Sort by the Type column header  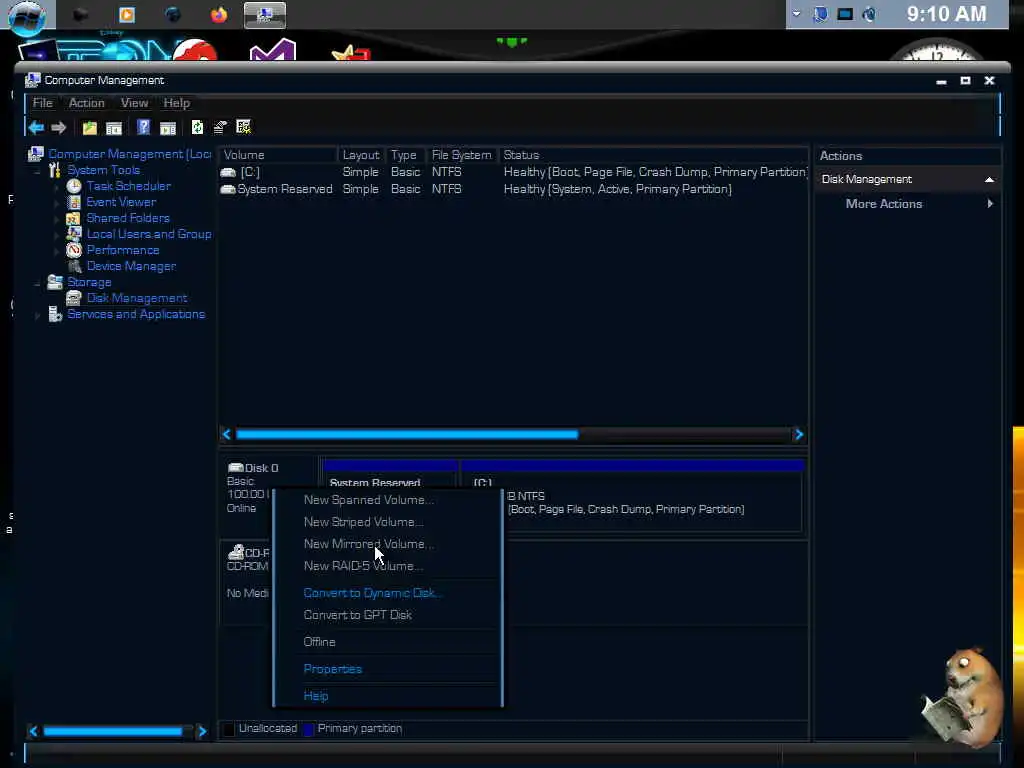click(x=404, y=155)
